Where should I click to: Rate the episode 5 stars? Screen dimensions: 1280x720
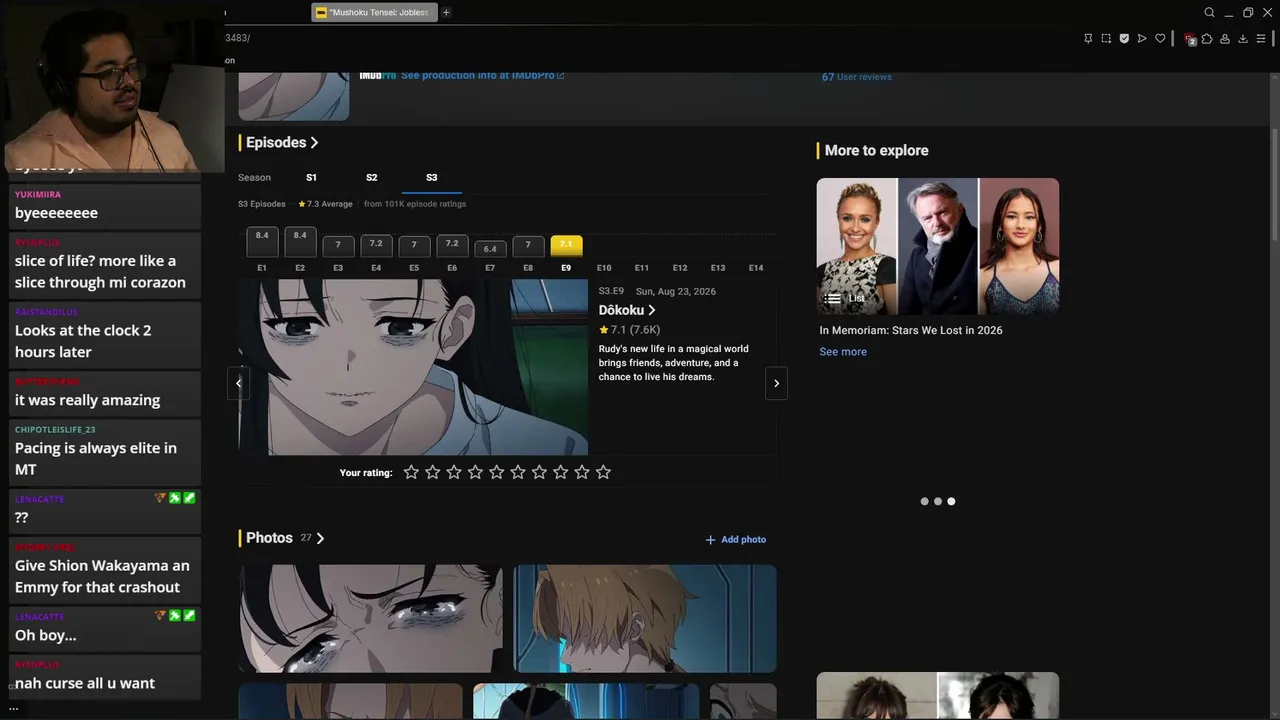[x=496, y=472]
